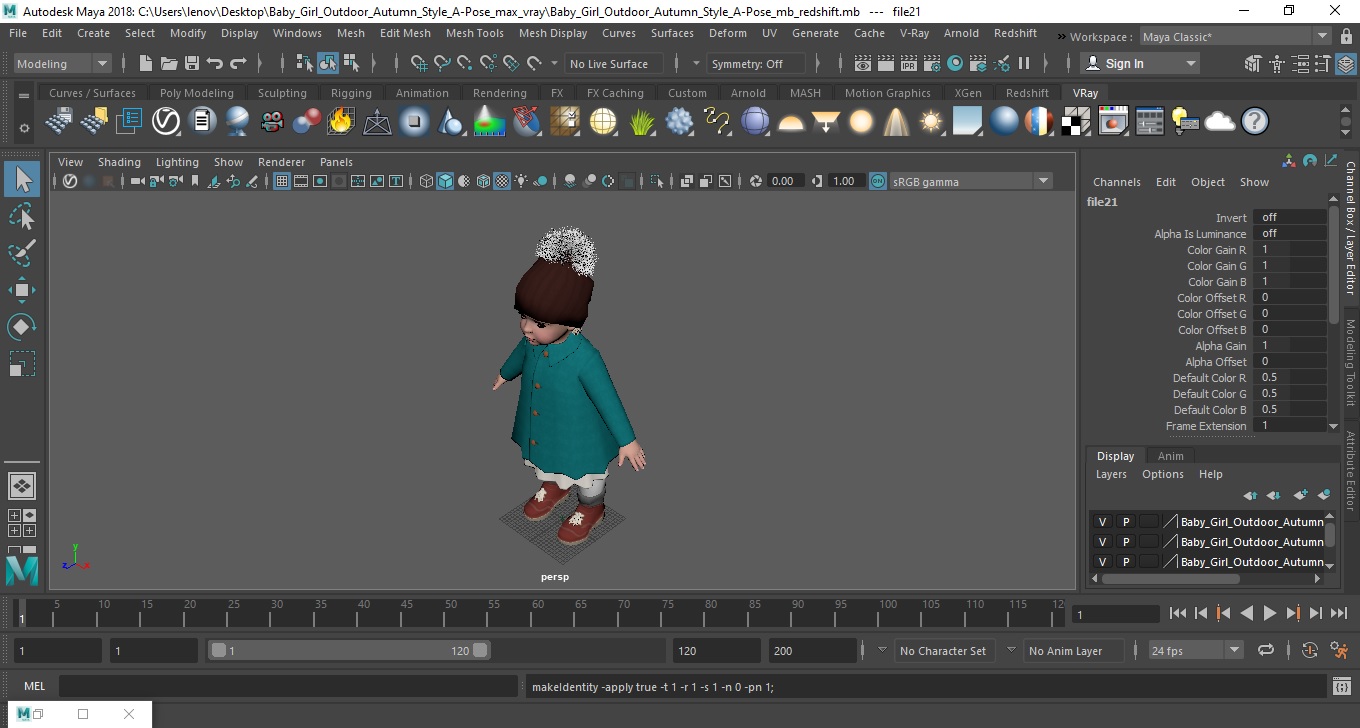Toggle playback loop button
1360x728 pixels.
point(1266,650)
